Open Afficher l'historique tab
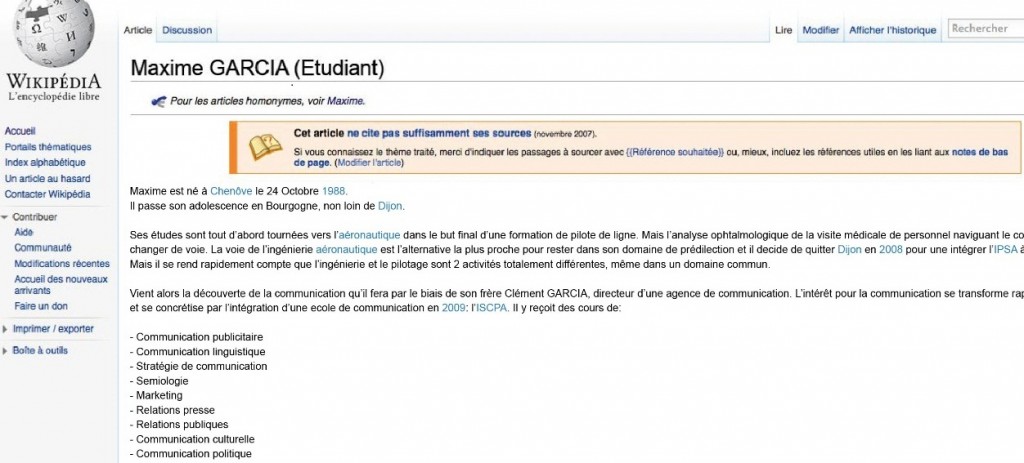1024x463 pixels. (x=892, y=30)
